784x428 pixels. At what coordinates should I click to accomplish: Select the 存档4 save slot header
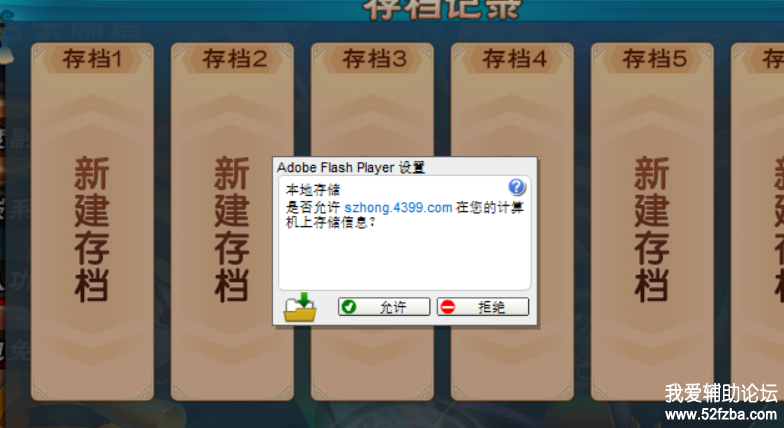(512, 60)
